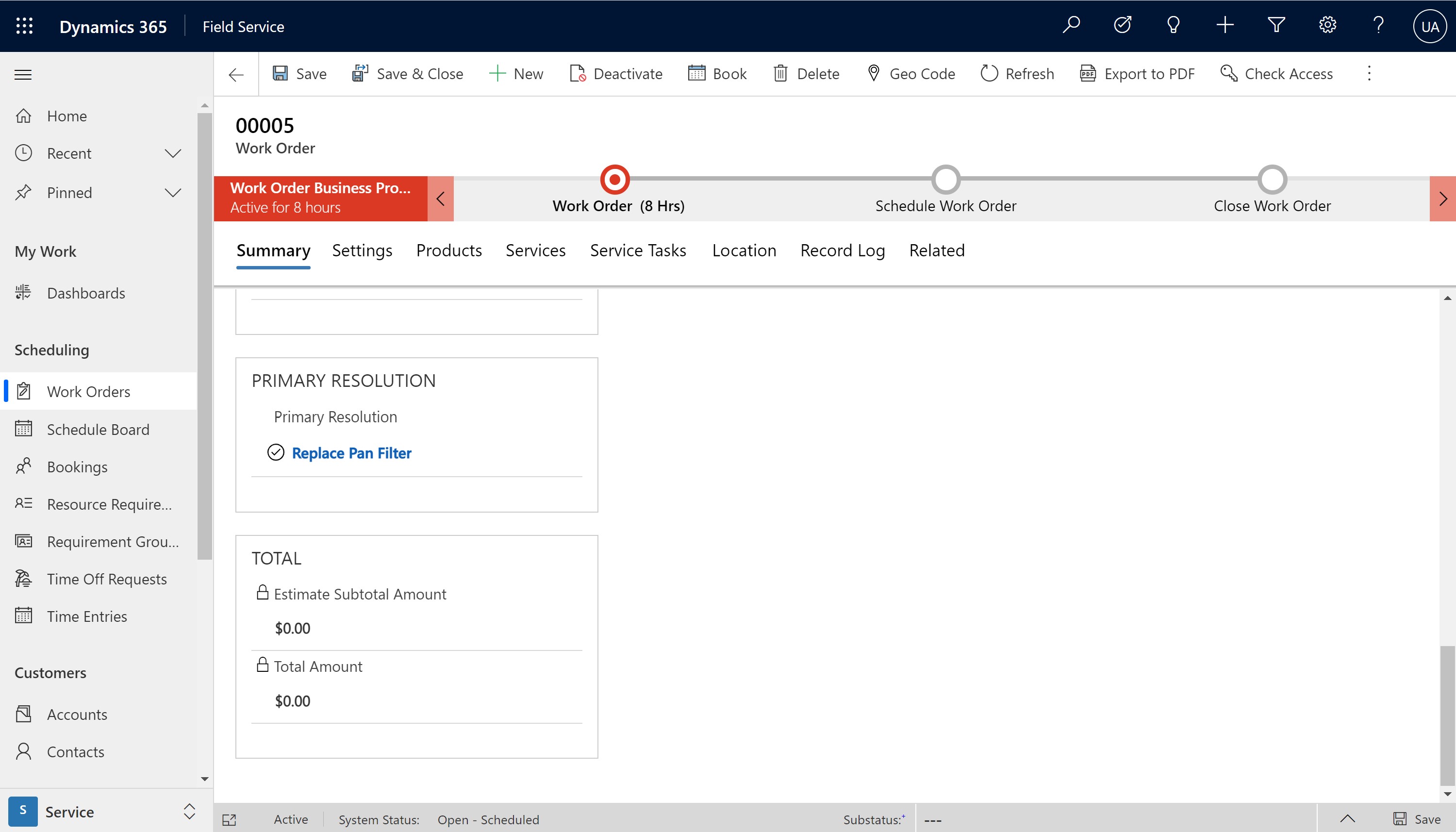Open Accounts under Customers
This screenshot has width=1456, height=832.
click(x=98, y=714)
